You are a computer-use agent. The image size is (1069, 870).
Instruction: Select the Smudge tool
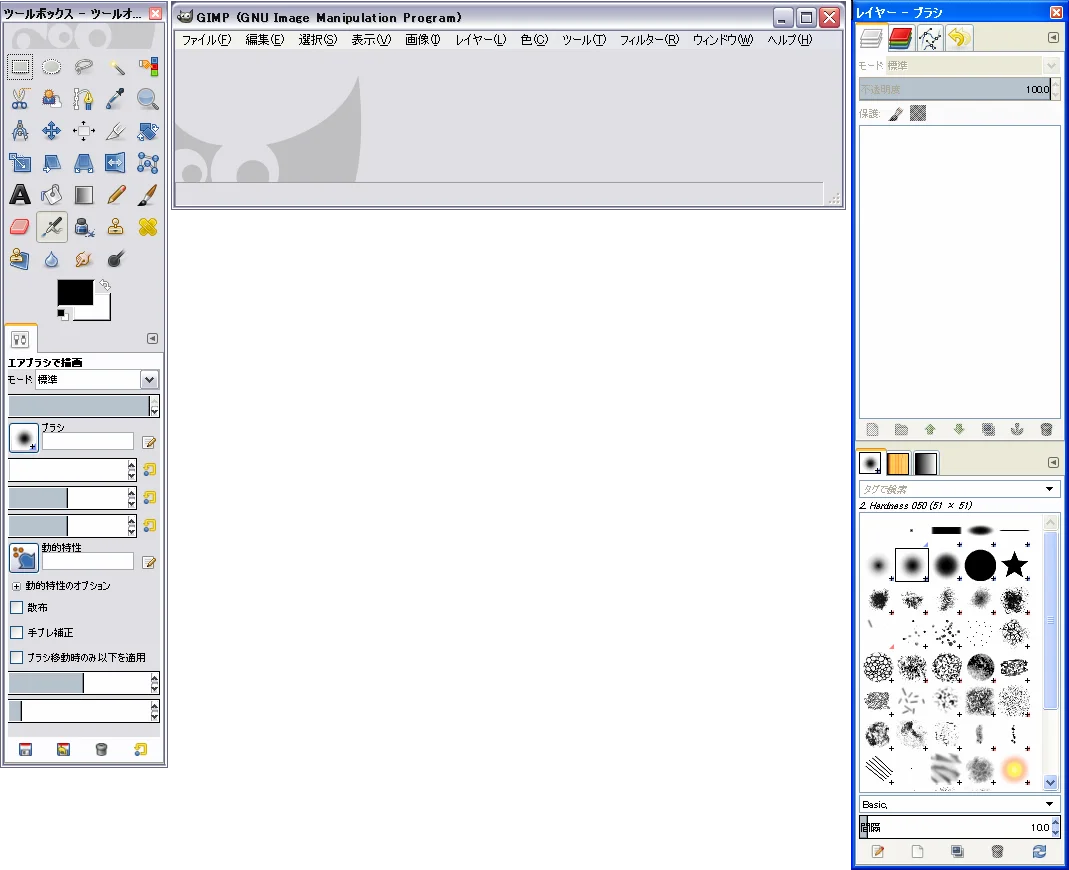tap(84, 259)
